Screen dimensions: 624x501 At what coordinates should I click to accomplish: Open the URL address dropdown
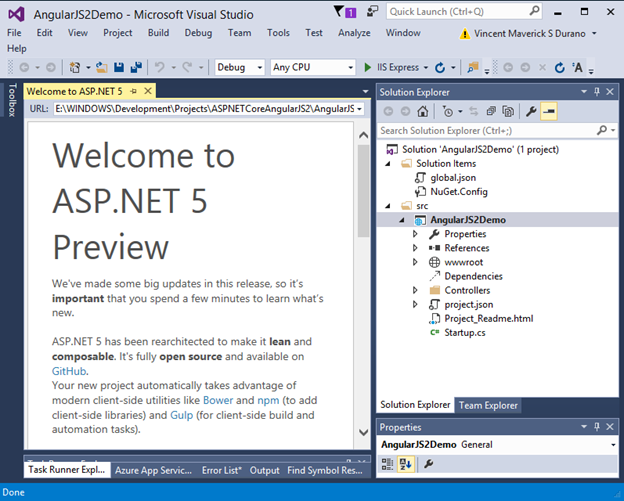(x=359, y=109)
